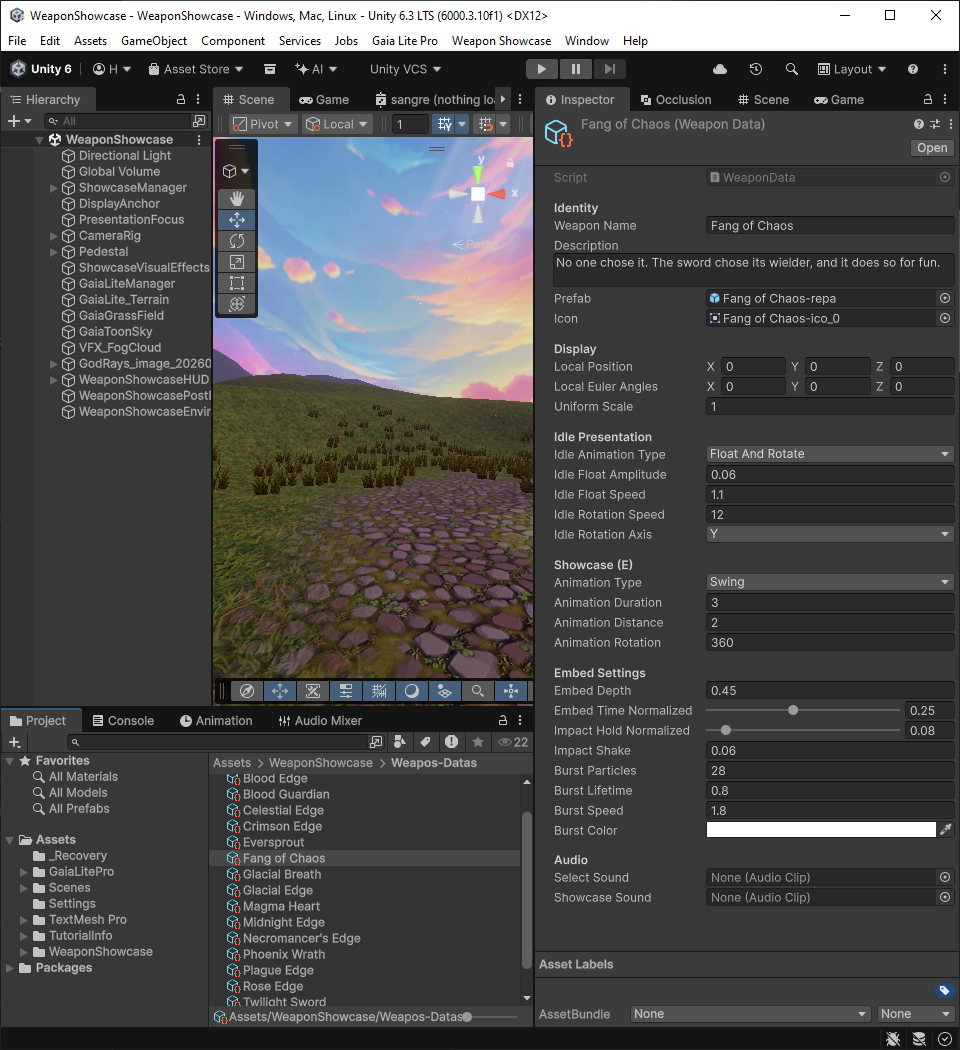The width and height of the screenshot is (960, 1050).
Task: Filter project by import log type icon
Action: coord(451,741)
